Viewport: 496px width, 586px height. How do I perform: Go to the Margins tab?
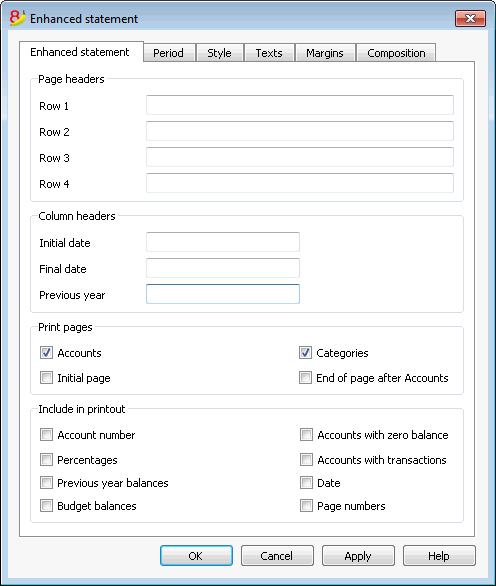(x=325, y=53)
